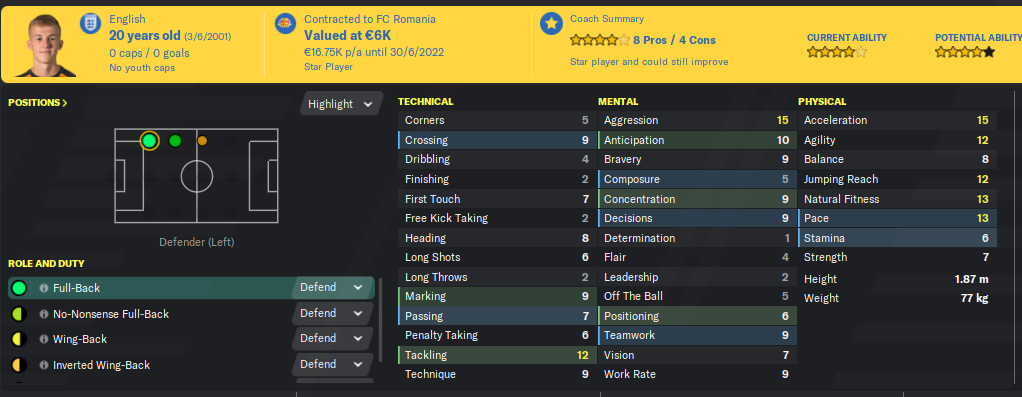1022x397 pixels.
Task: Open Full-Back duty Defend dropdown
Action: point(332,287)
